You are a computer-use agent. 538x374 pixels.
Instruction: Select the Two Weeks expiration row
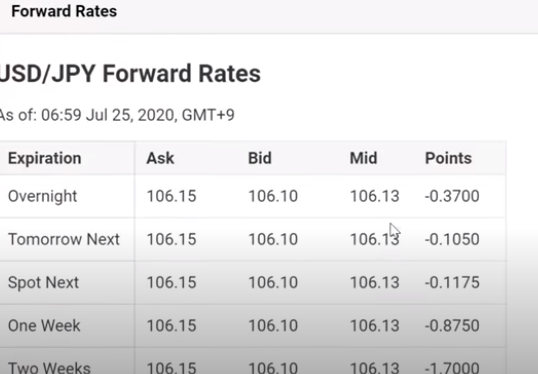[253, 361]
